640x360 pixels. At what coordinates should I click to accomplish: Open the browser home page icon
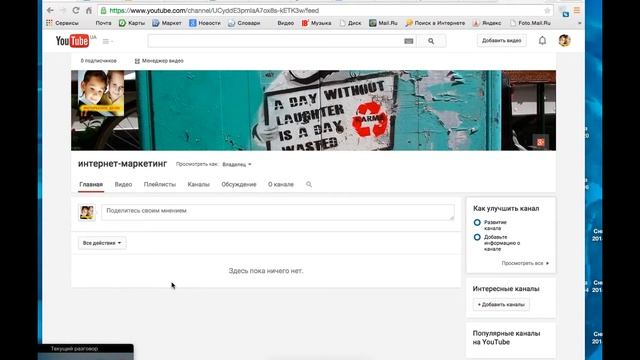tap(89, 10)
